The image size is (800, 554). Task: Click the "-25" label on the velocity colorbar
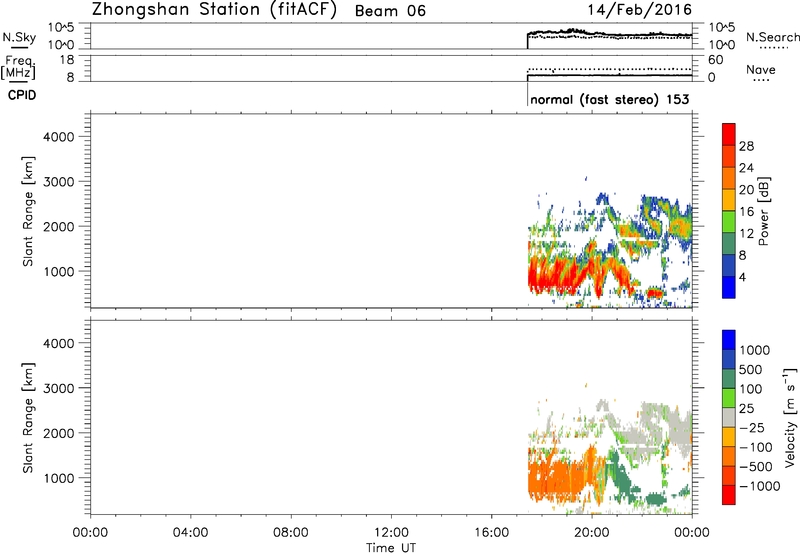pos(752,428)
